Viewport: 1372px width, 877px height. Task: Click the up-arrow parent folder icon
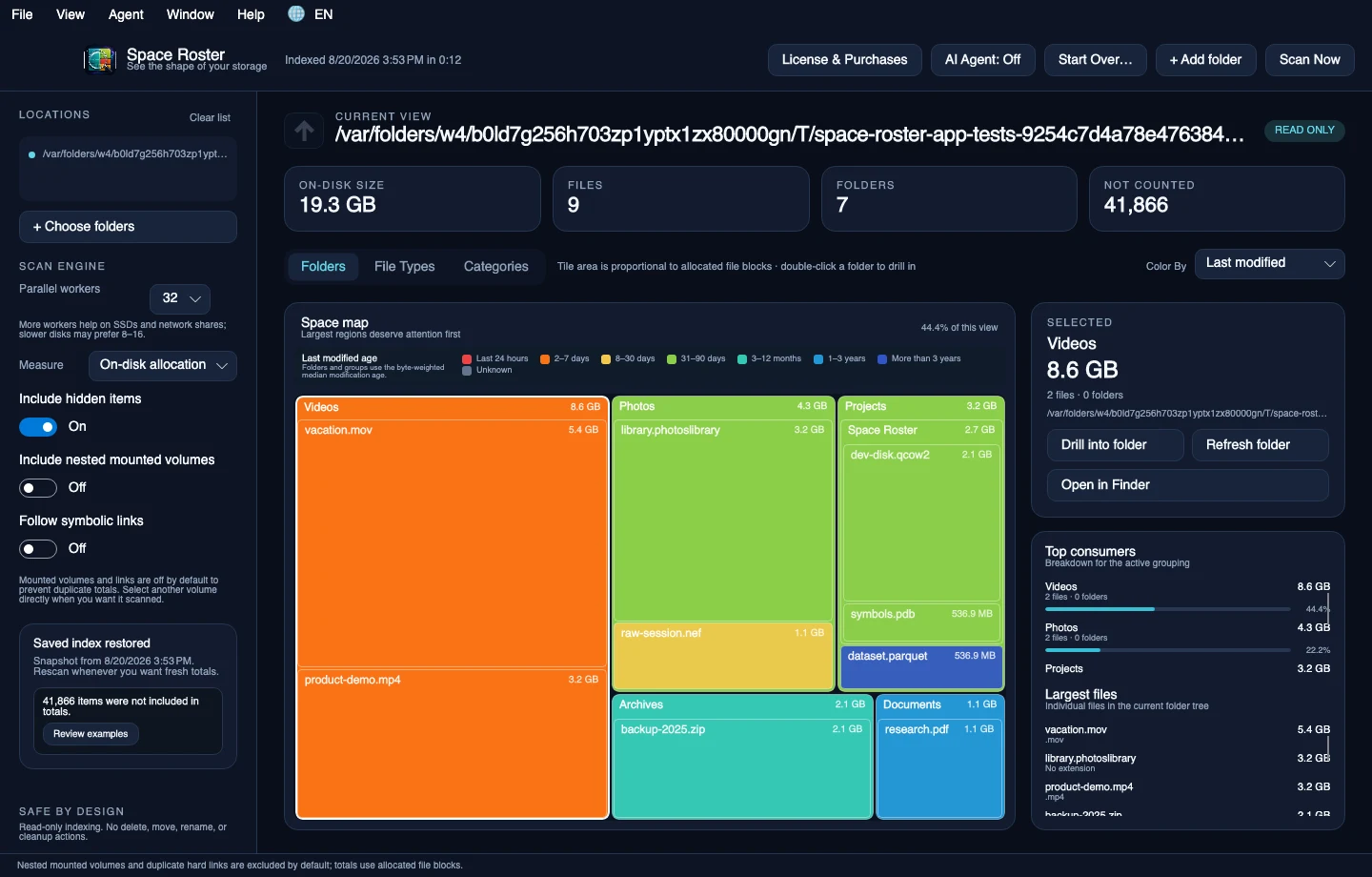(x=305, y=131)
